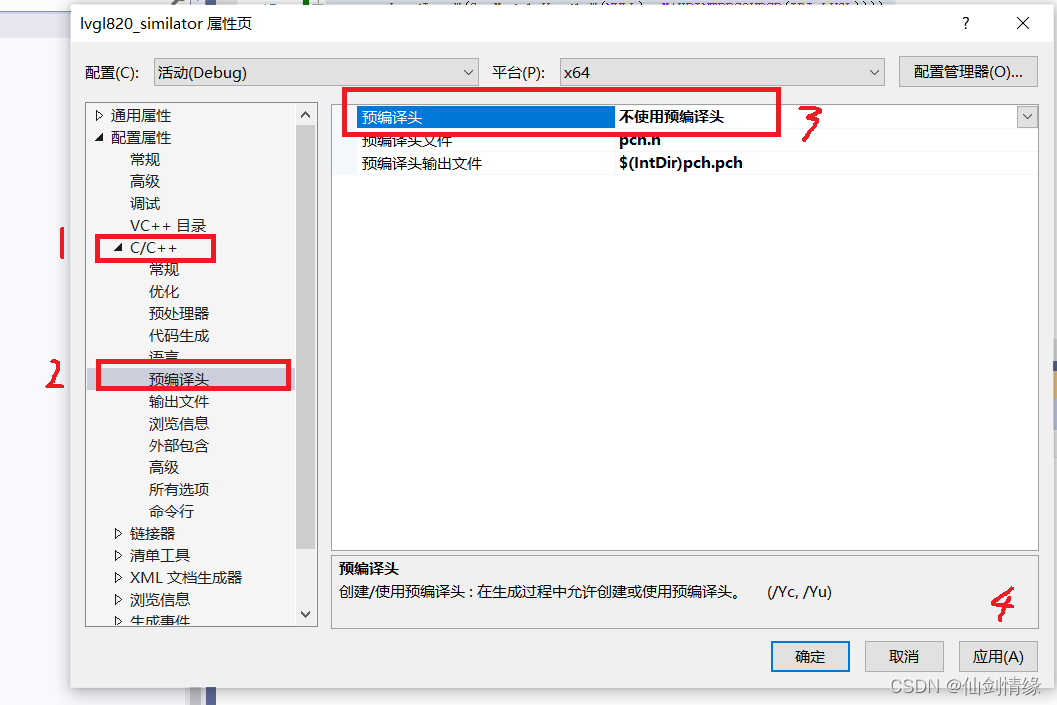Open the 配置 活动(Debug) dropdown
The height and width of the screenshot is (705, 1057).
pyautogui.click(x=315, y=72)
